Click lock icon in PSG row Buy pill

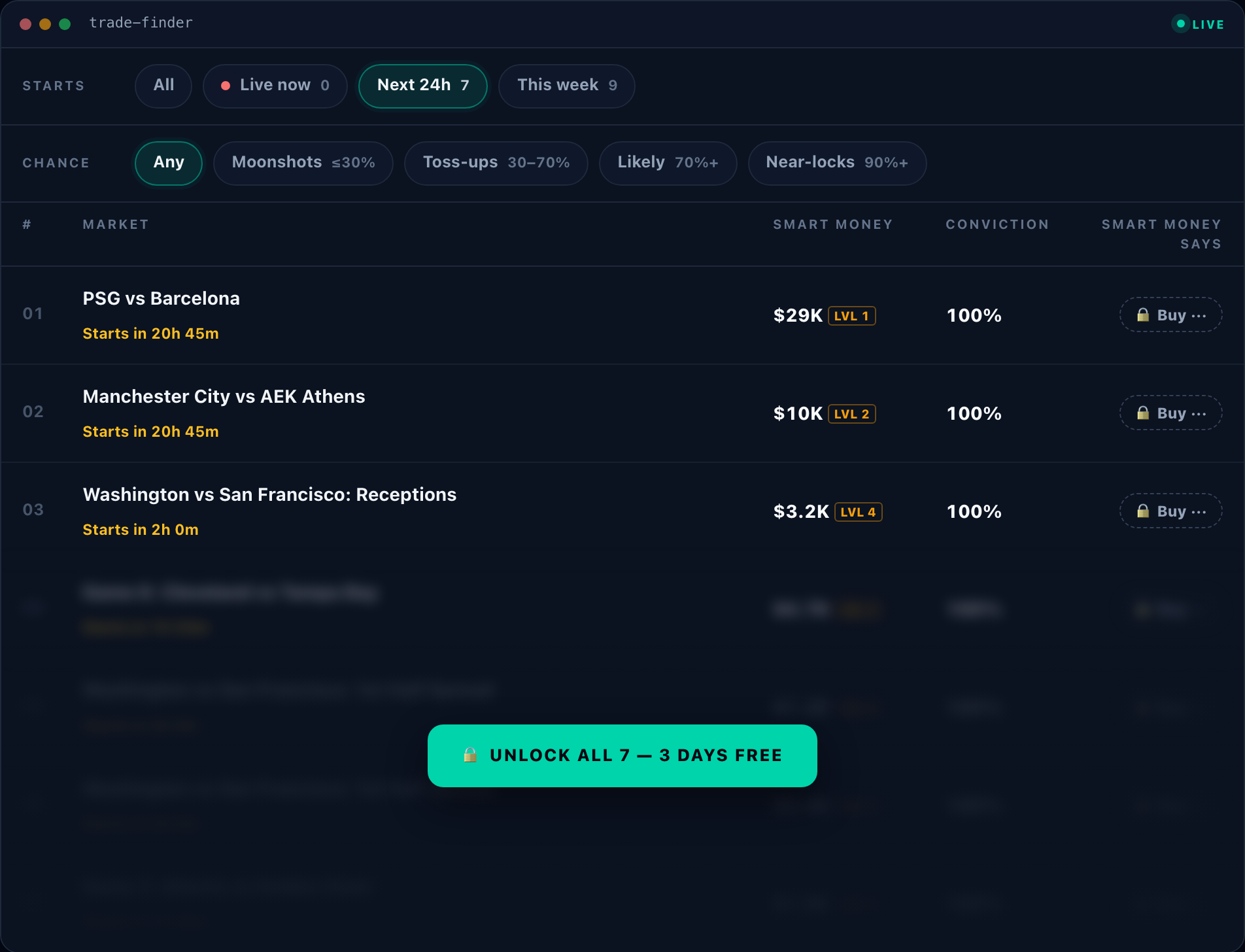click(x=1143, y=315)
